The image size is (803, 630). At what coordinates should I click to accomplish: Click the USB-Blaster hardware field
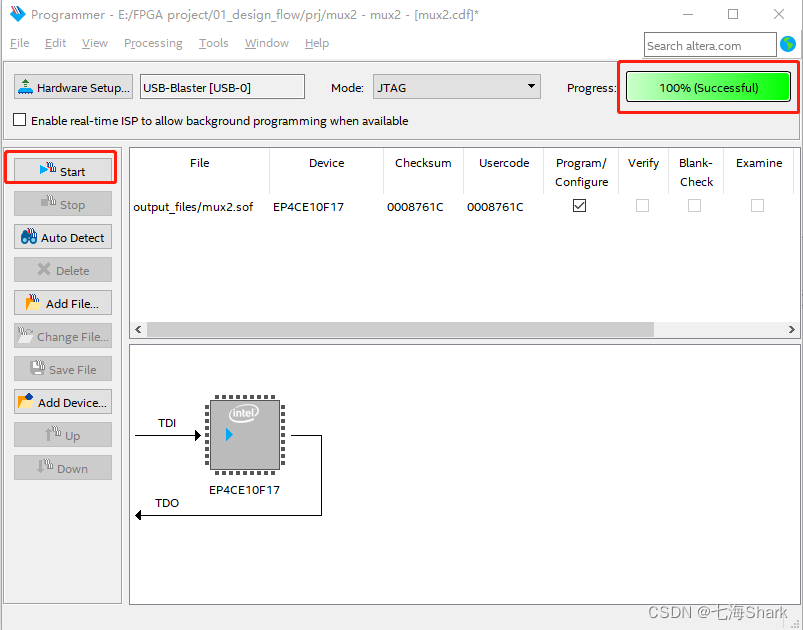(x=222, y=87)
